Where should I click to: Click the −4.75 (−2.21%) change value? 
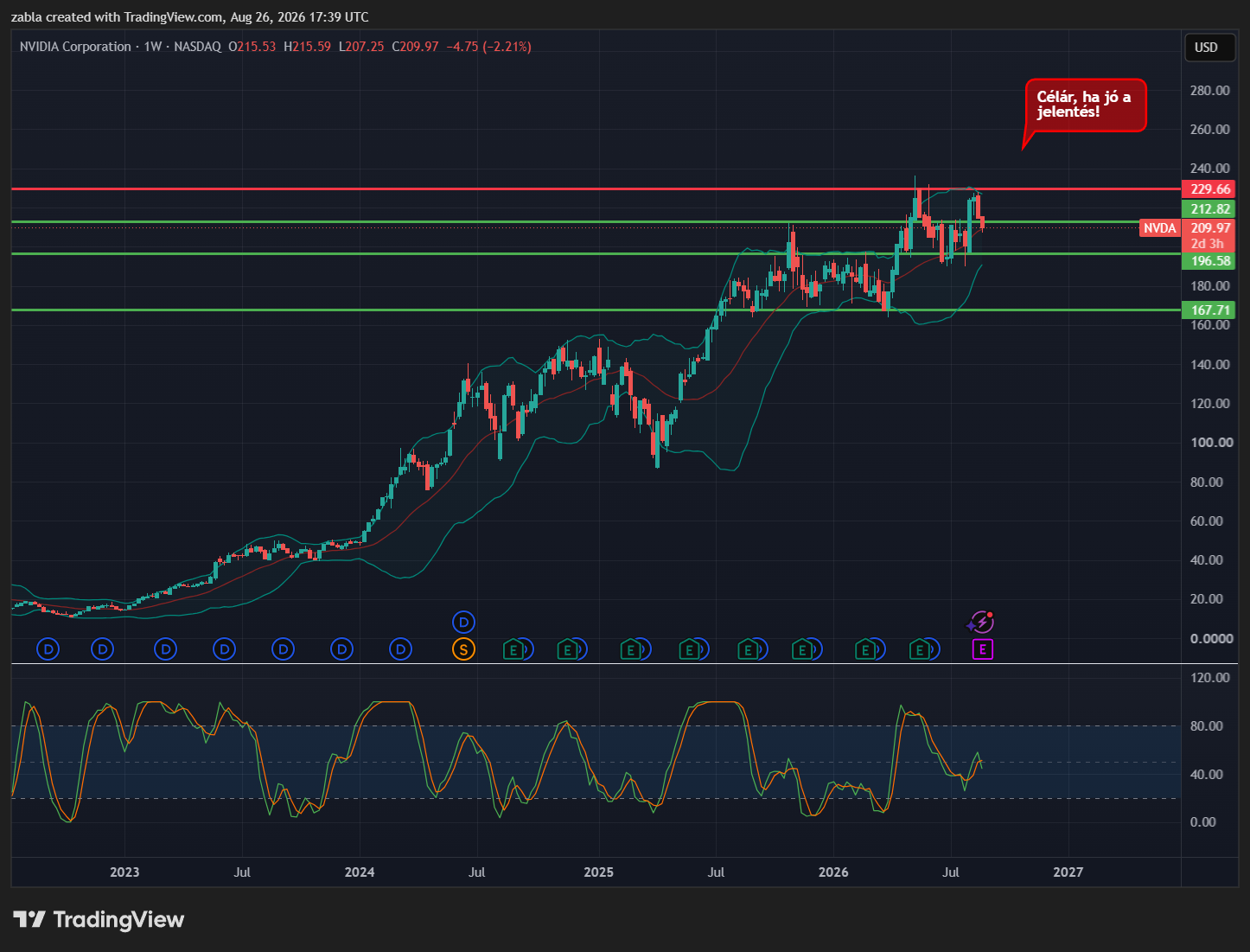click(x=488, y=47)
